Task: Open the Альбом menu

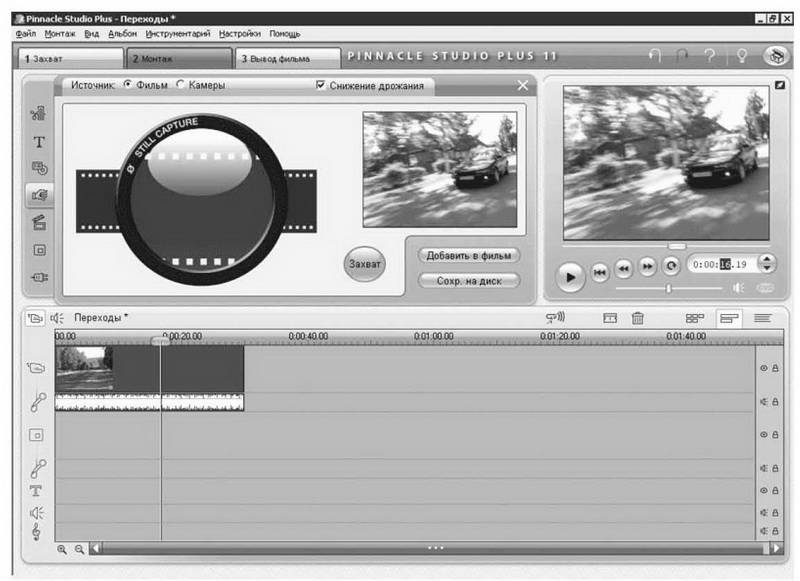Action: pos(122,34)
